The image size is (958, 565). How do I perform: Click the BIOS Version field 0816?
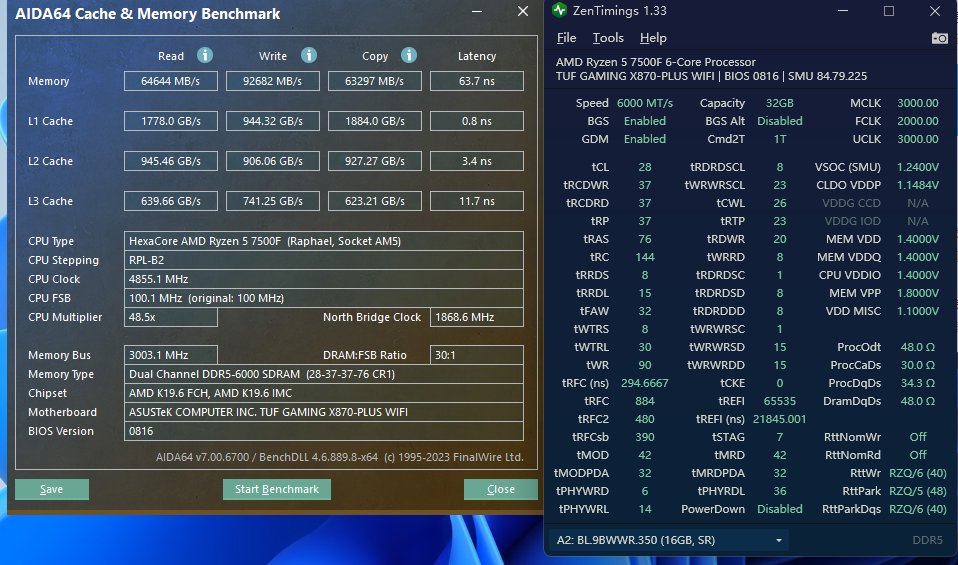click(x=324, y=431)
